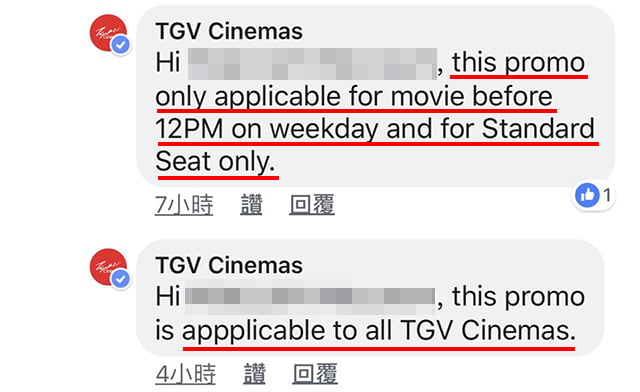Click the 4小時 timestamp

[x=186, y=374]
